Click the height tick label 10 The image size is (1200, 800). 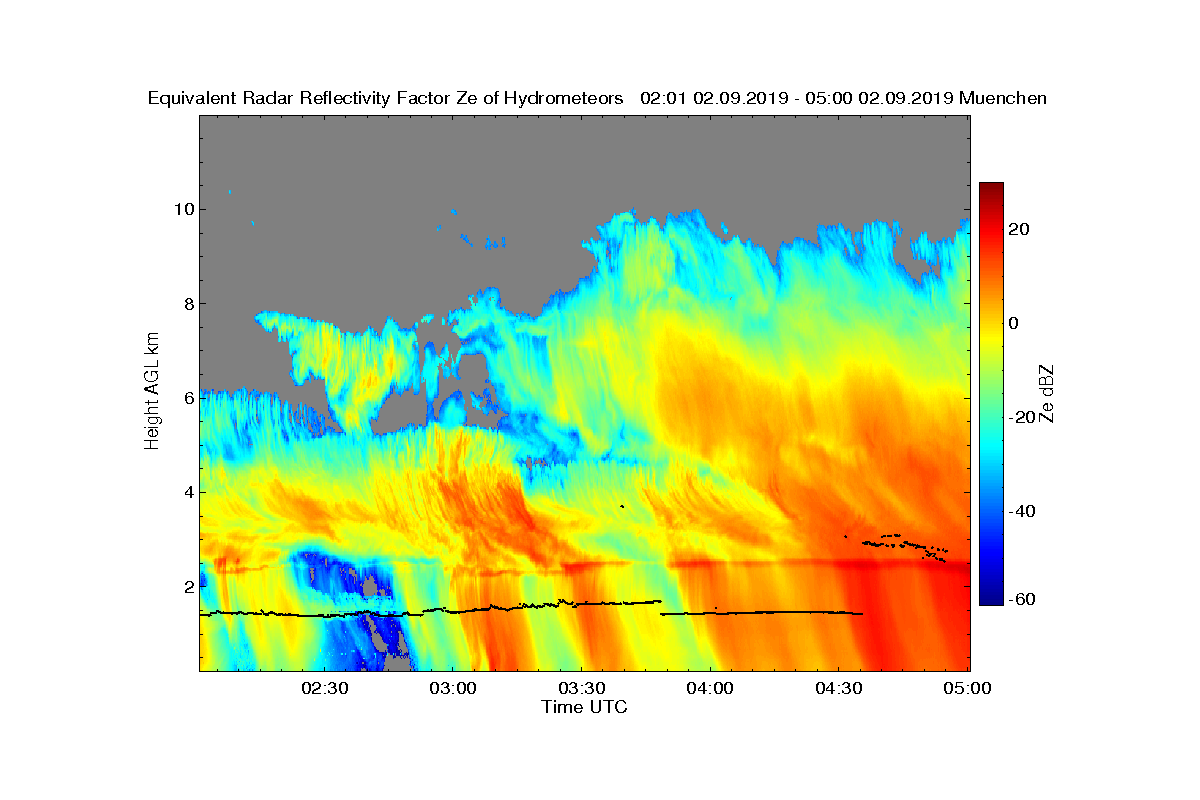click(x=183, y=209)
